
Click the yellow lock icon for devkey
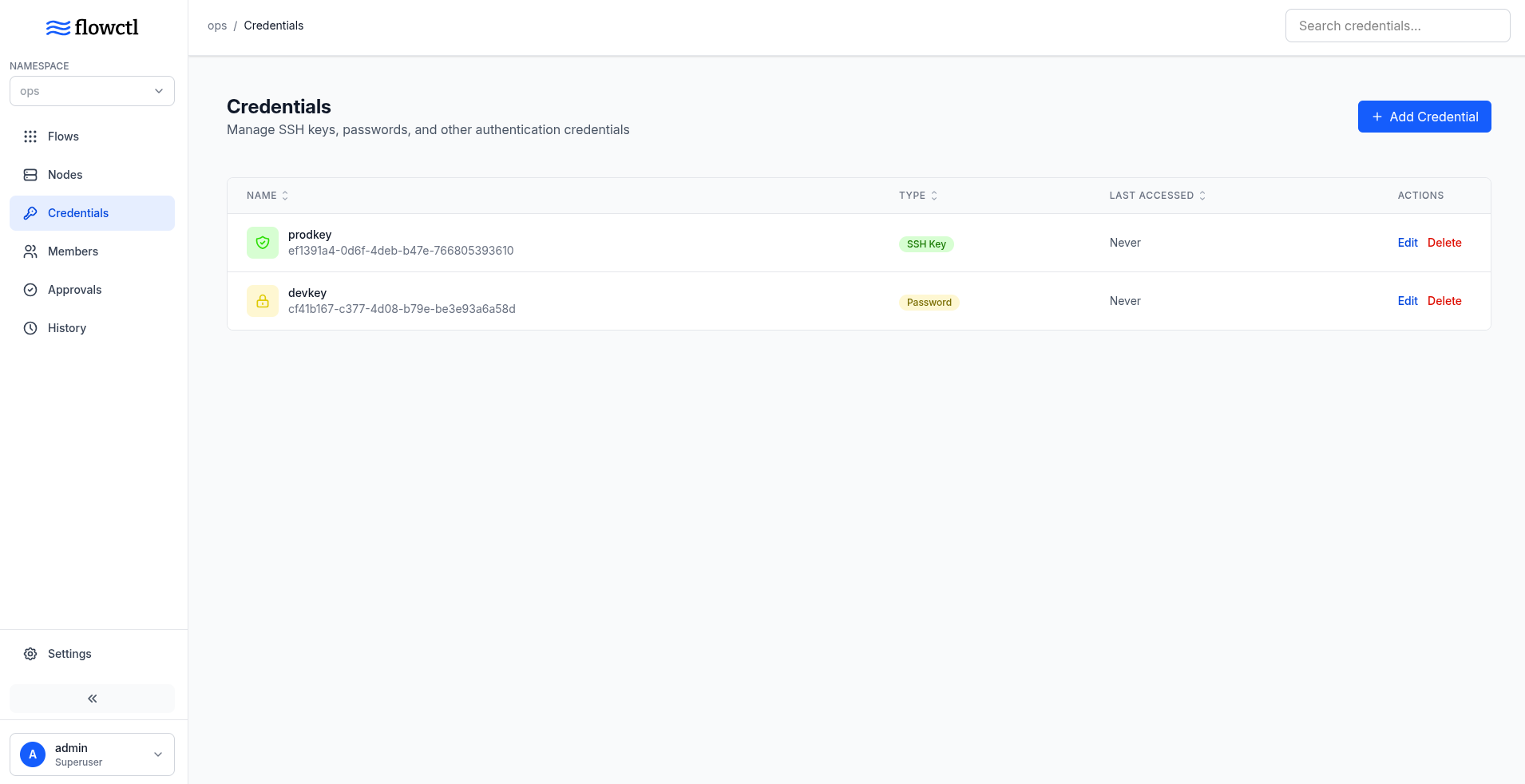263,301
